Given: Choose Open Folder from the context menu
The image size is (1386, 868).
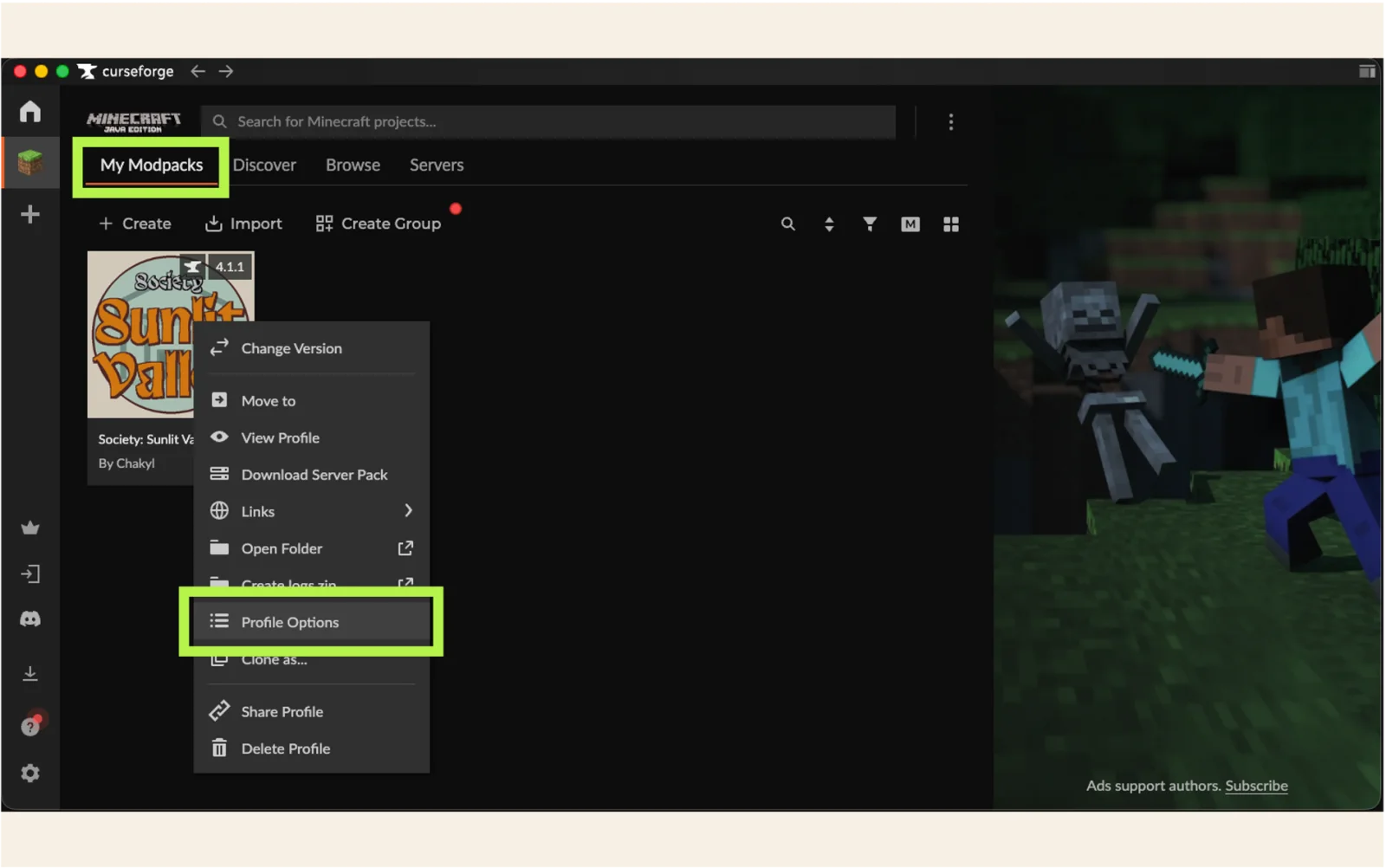Looking at the screenshot, I should tap(312, 548).
